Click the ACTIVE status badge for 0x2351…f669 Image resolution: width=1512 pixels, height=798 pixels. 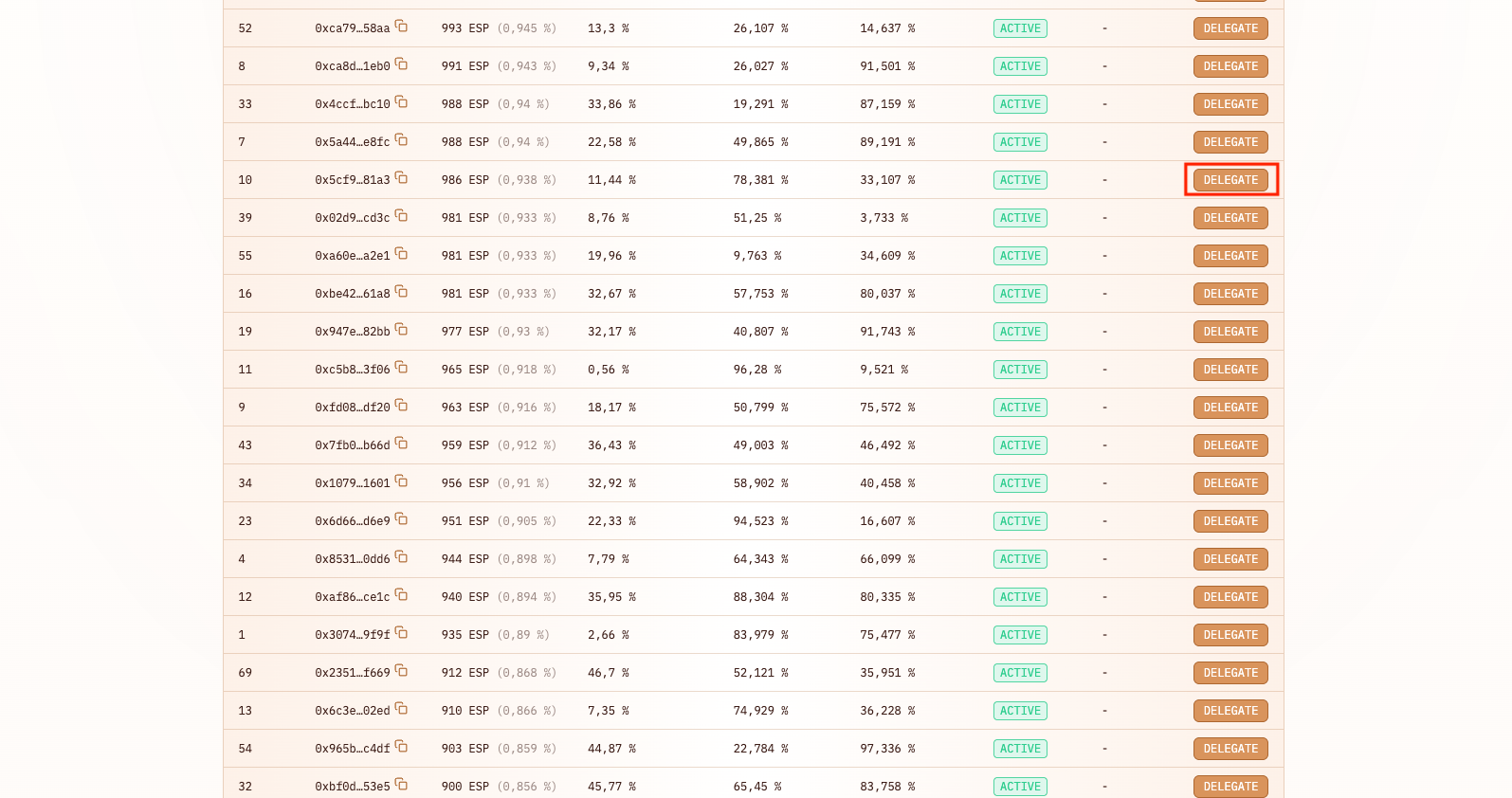tap(1020, 673)
